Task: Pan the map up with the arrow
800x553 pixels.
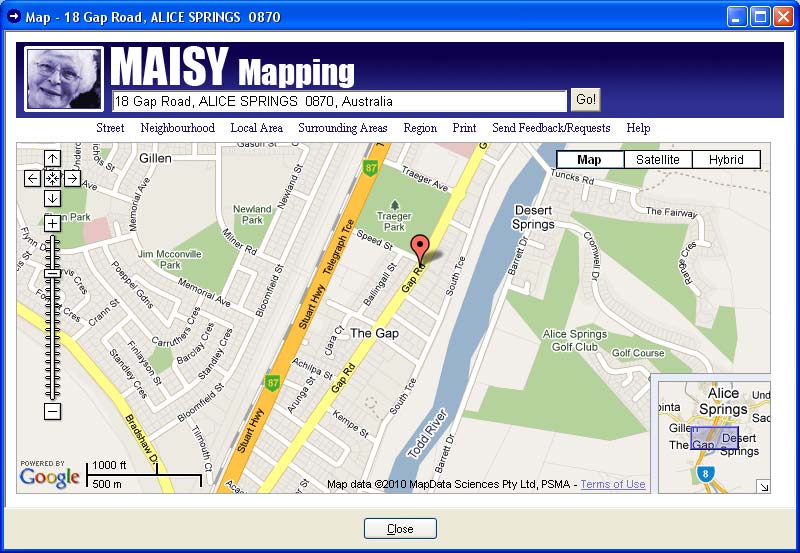Action: coord(52,159)
